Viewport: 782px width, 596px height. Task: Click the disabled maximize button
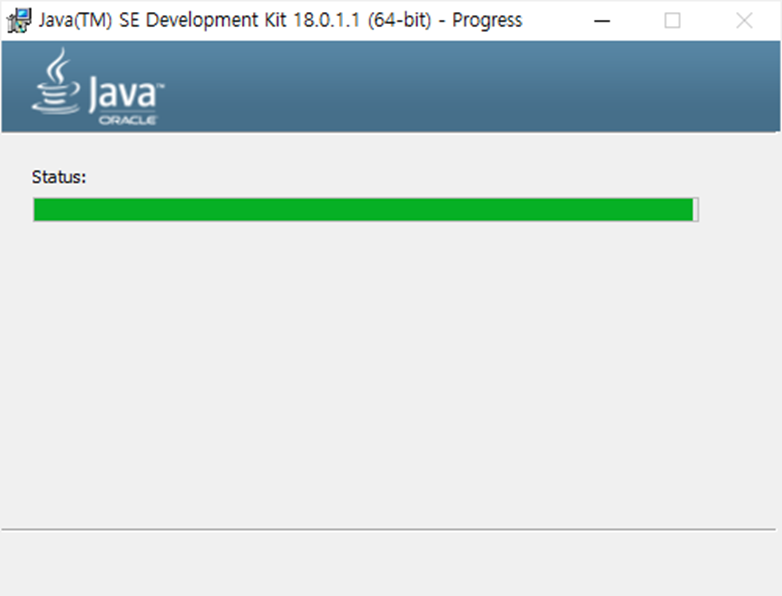(x=672, y=21)
